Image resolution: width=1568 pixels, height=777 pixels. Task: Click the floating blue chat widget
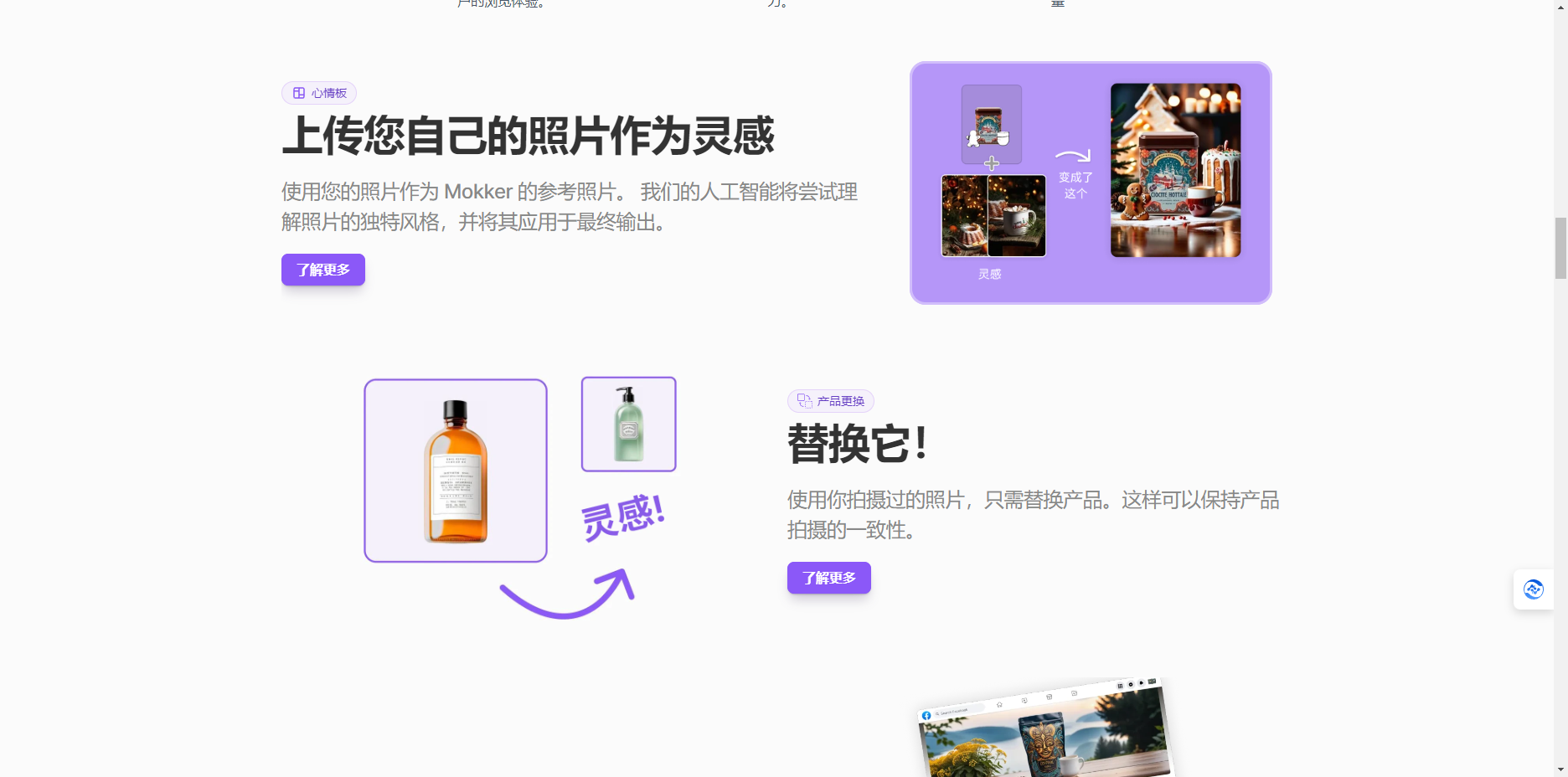[x=1533, y=589]
